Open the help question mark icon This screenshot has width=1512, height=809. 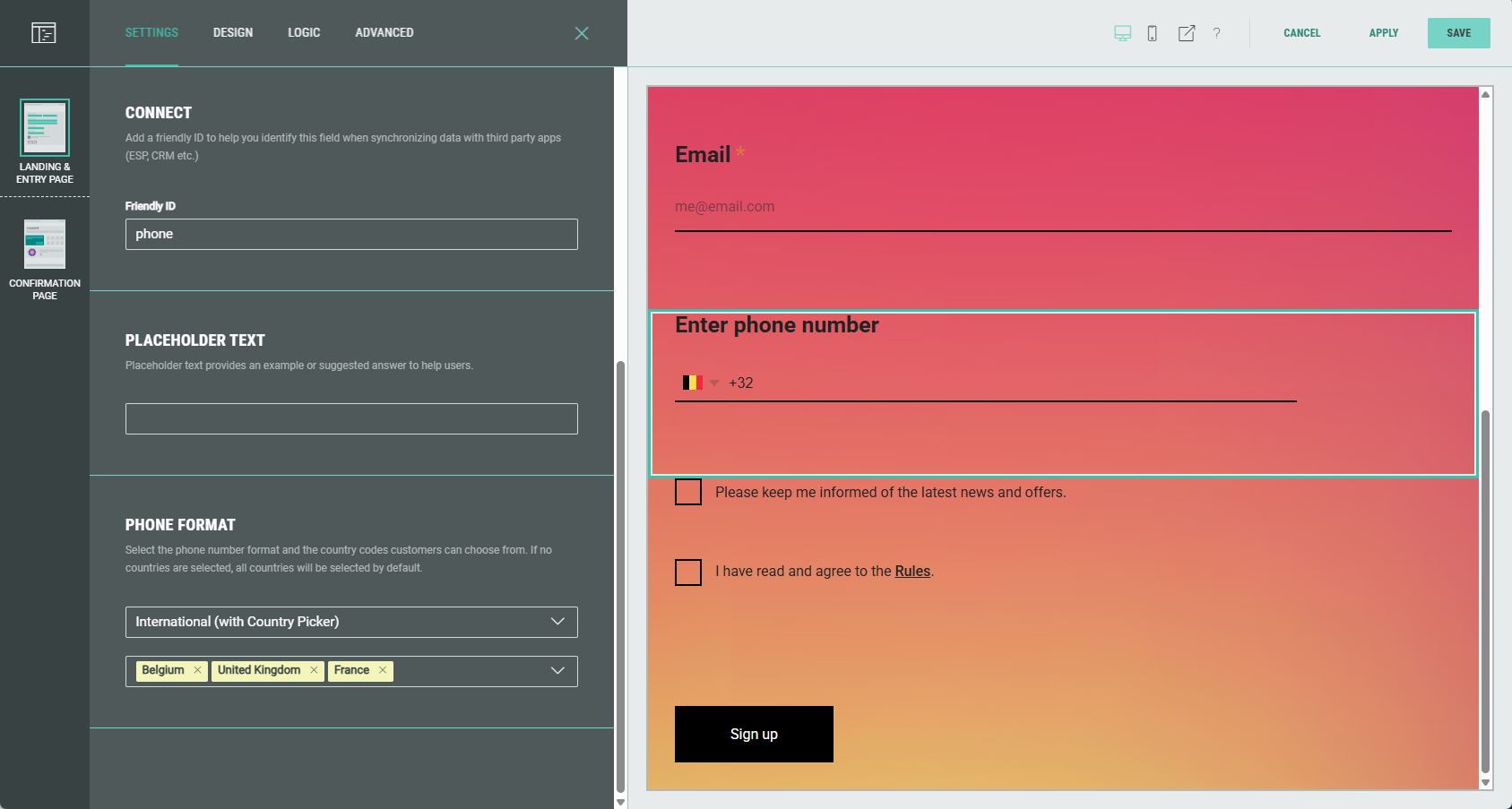1216,33
